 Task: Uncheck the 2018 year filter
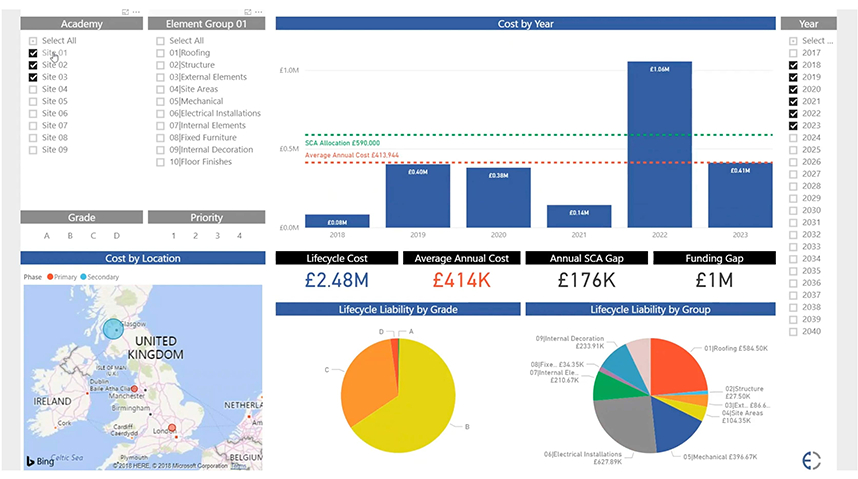(794, 65)
